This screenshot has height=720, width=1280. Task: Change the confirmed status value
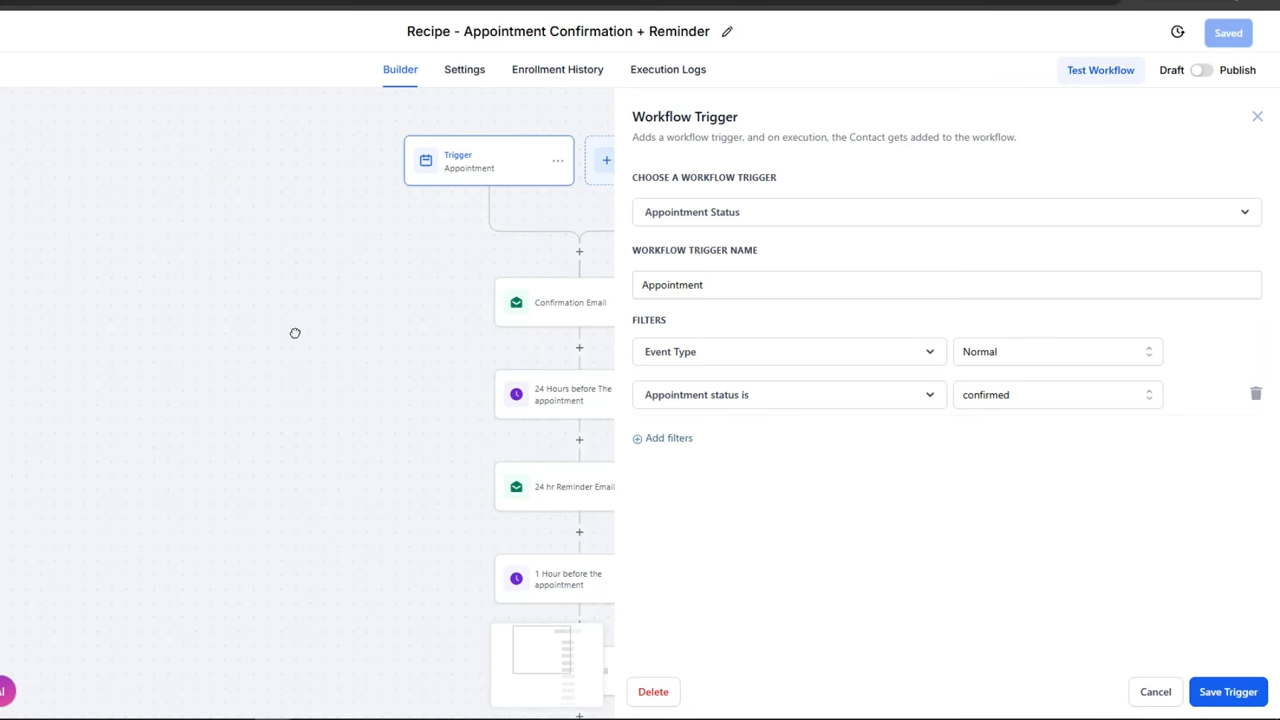[x=1057, y=395]
